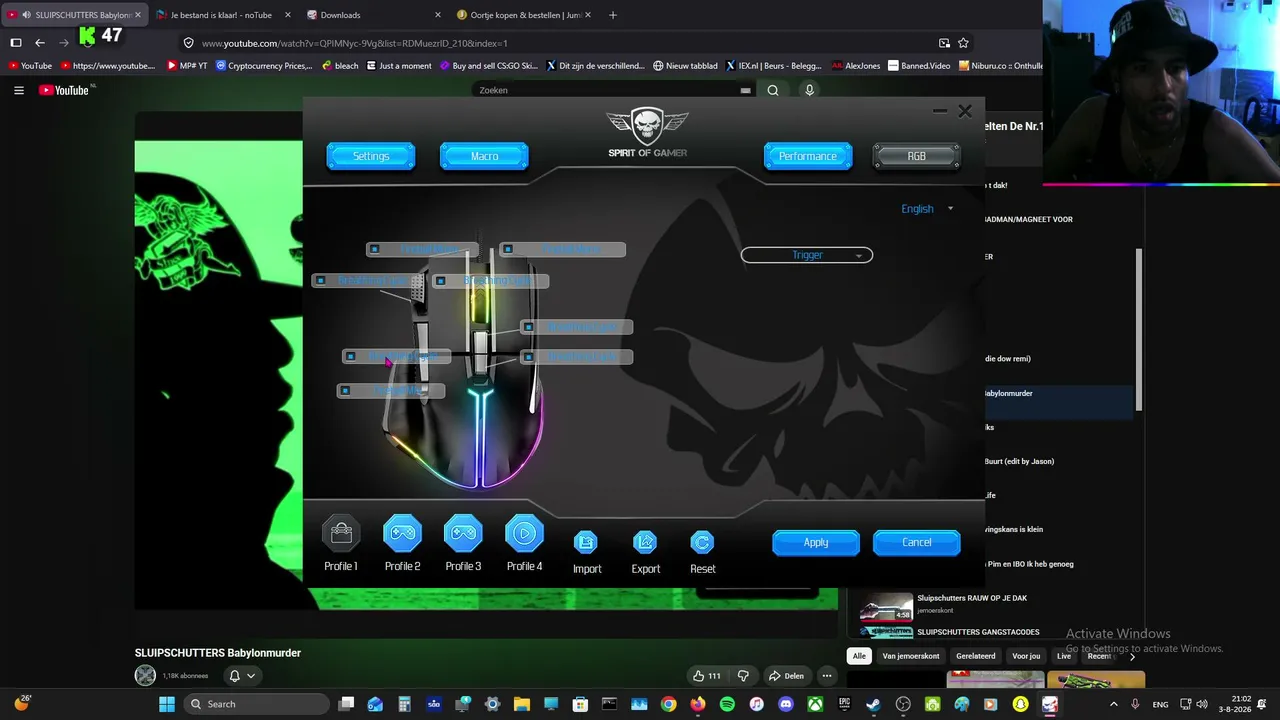Open a new browser tab
1280x720 pixels.
point(613,15)
